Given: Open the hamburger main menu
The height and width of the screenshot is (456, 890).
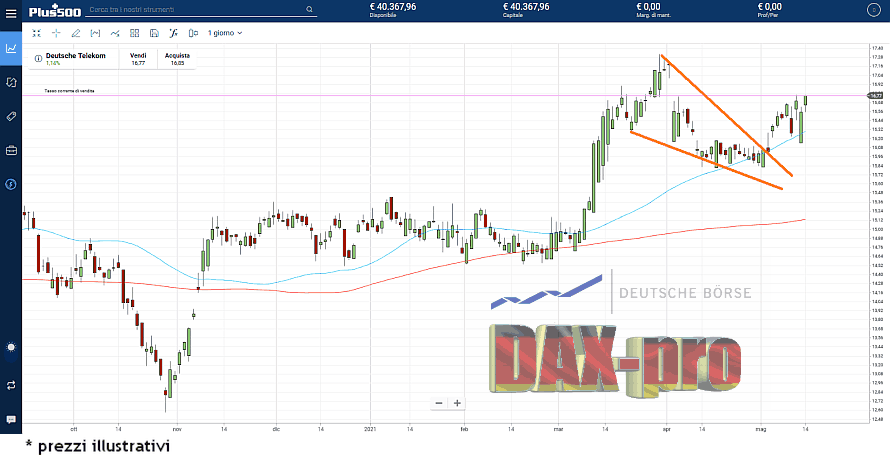Looking at the screenshot, I should (11, 12).
